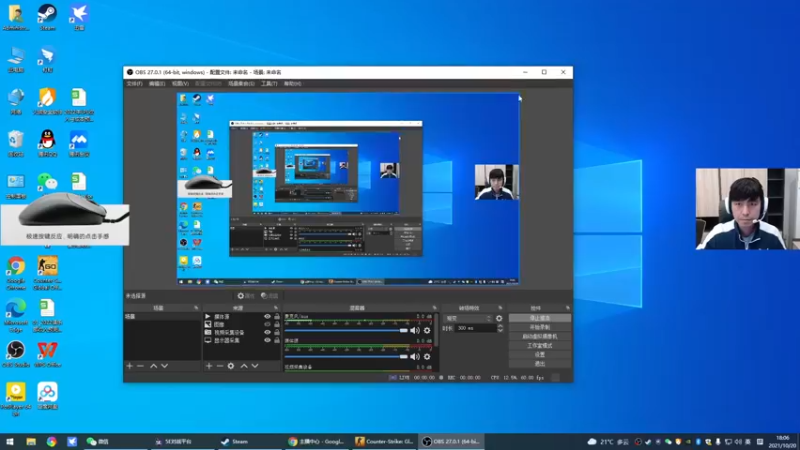The height and width of the screenshot is (450, 800).
Task: Open Google Chrome desktop shortcut
Action: coord(16,272)
